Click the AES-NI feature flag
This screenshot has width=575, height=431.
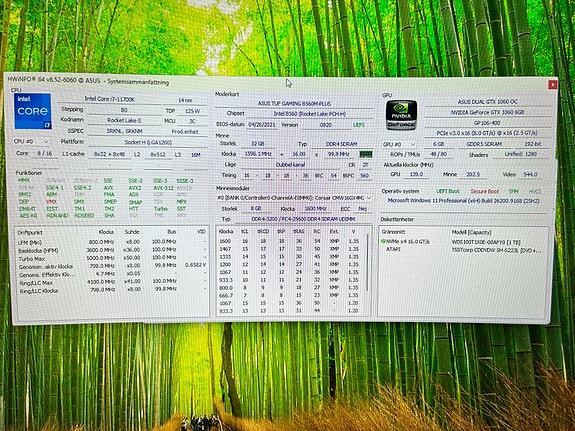pos(28,216)
